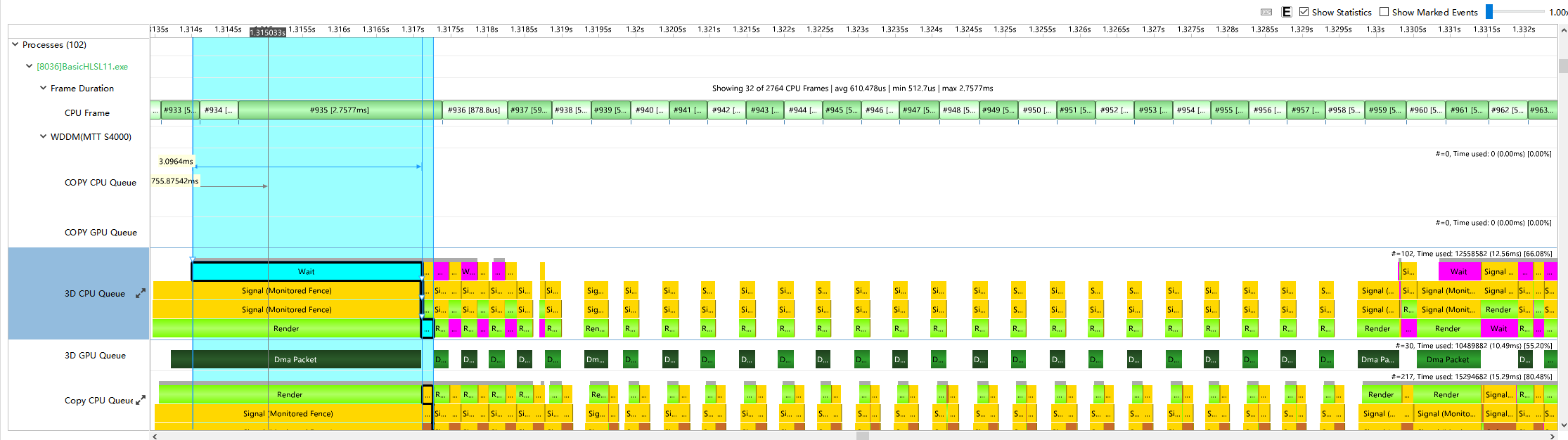Screen dimensions: 1568x440
Task: Select CPU frame #935 block
Action: pyautogui.click(x=340, y=110)
